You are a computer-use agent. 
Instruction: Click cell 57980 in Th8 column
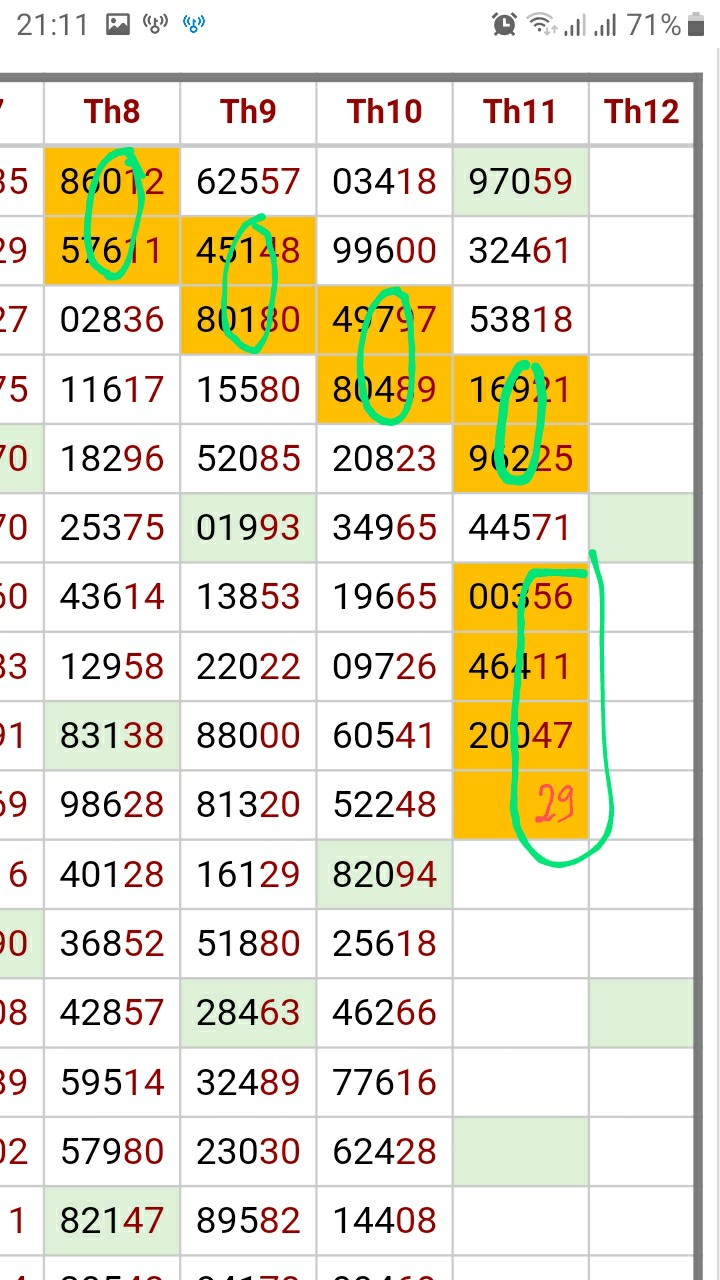tap(112, 1151)
